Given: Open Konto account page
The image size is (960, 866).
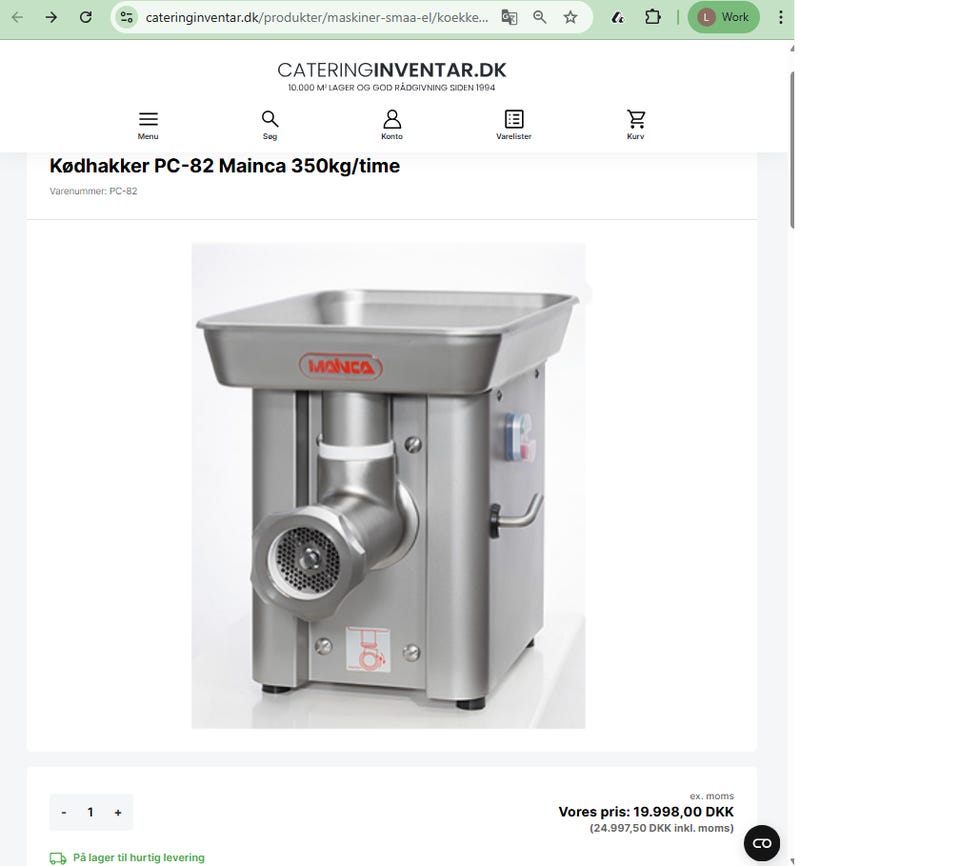Looking at the screenshot, I should (x=392, y=125).
